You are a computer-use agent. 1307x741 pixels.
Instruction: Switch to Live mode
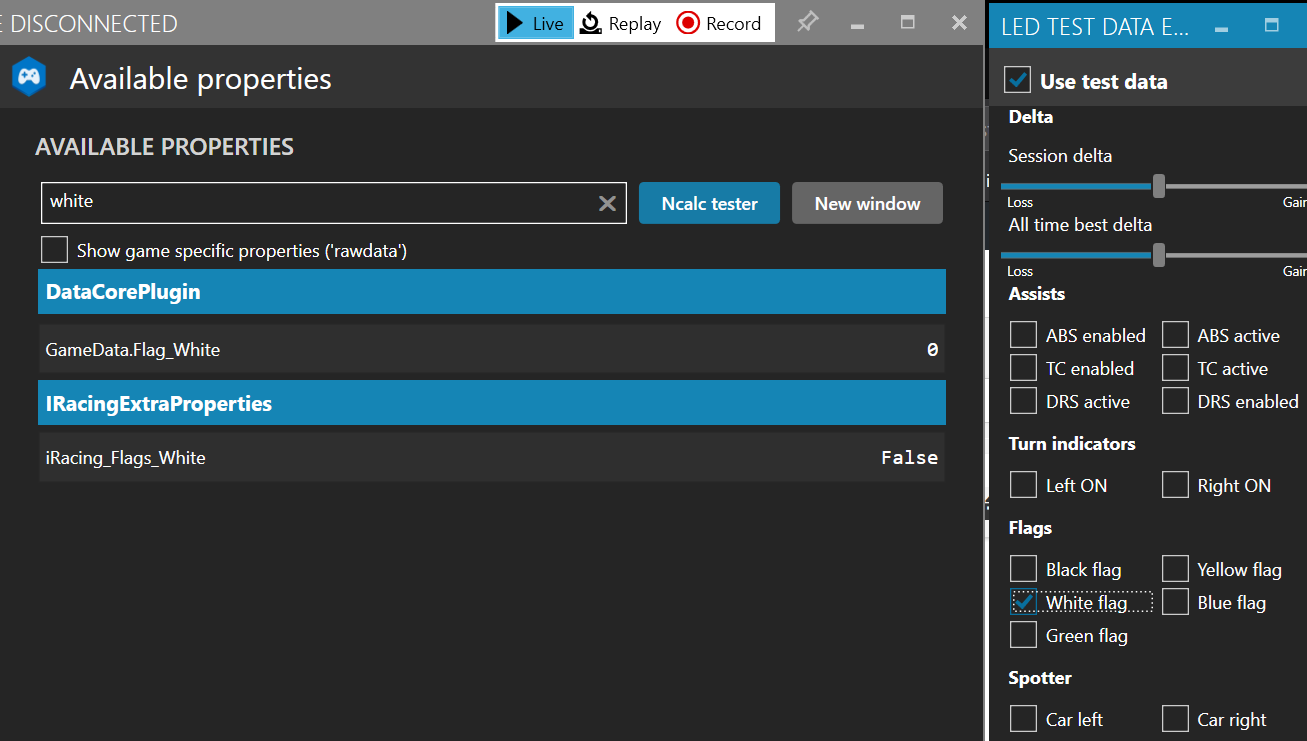pyautogui.click(x=535, y=23)
